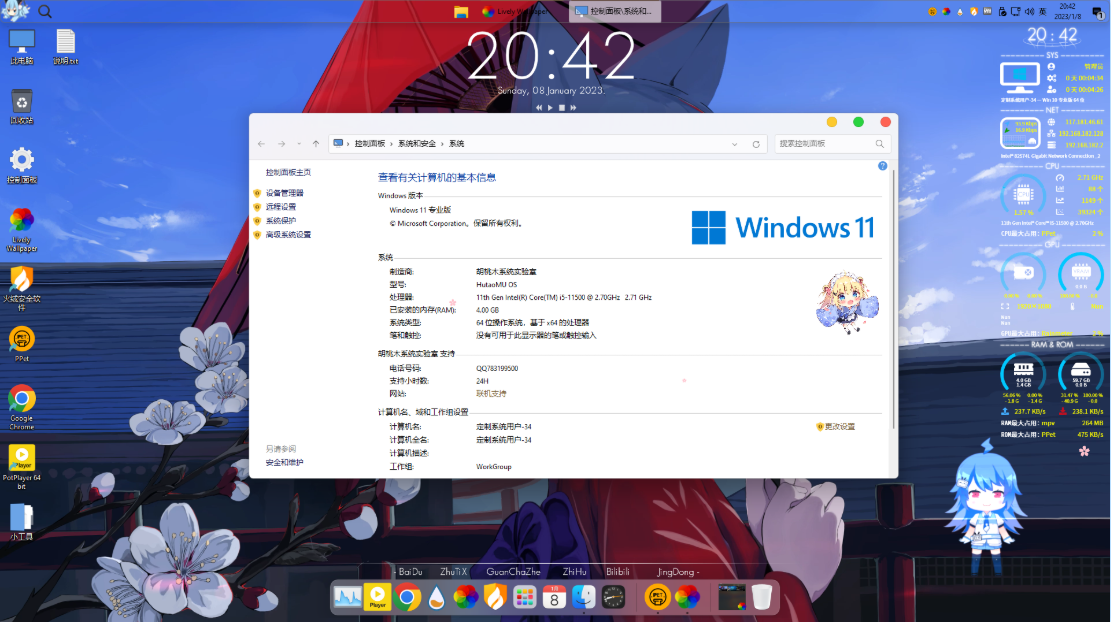Viewport: 1111px width, 622px height.
Task: Open the 联机支持 website link
Action: 491,393
